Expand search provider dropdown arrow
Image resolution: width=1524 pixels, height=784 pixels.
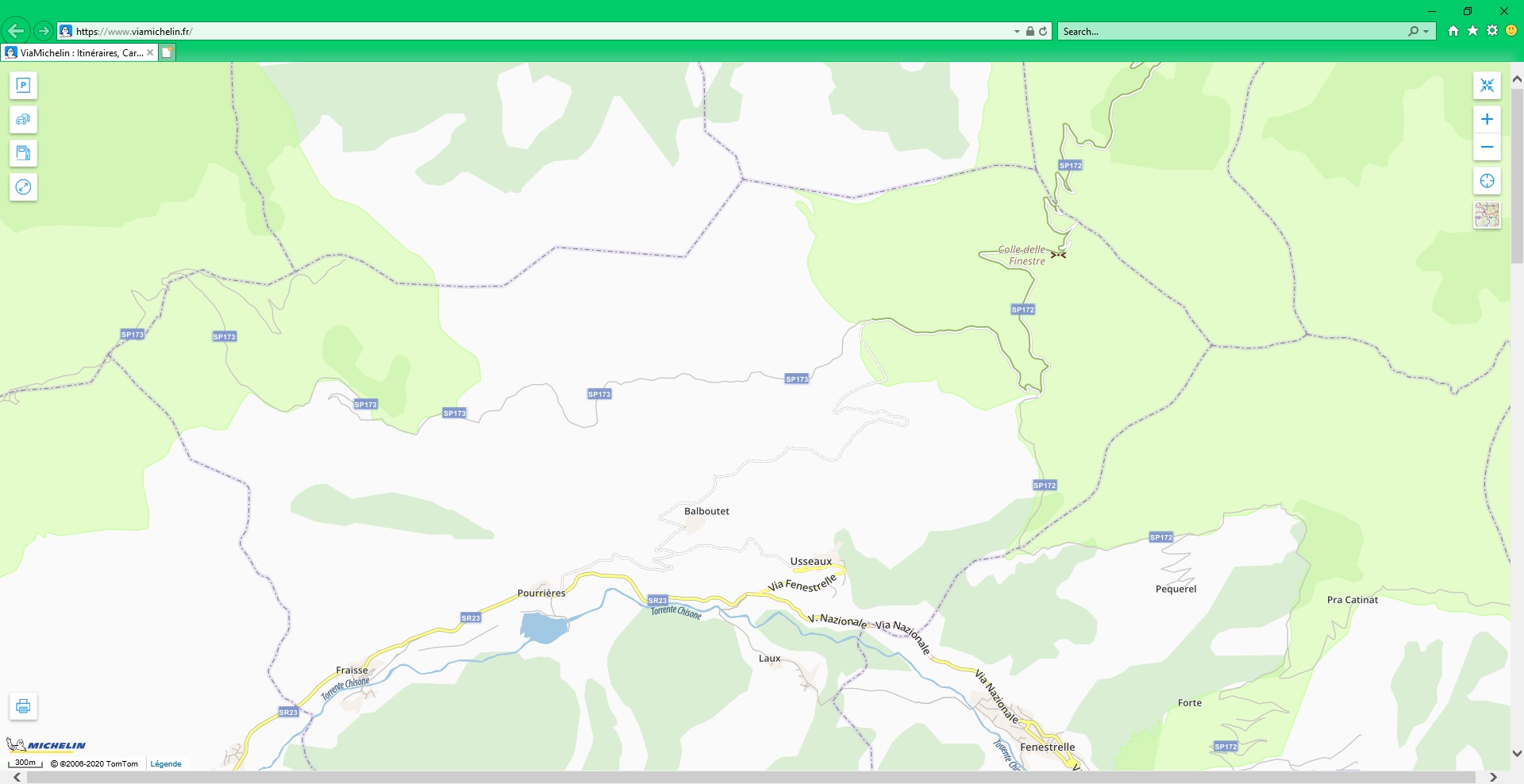1426,32
